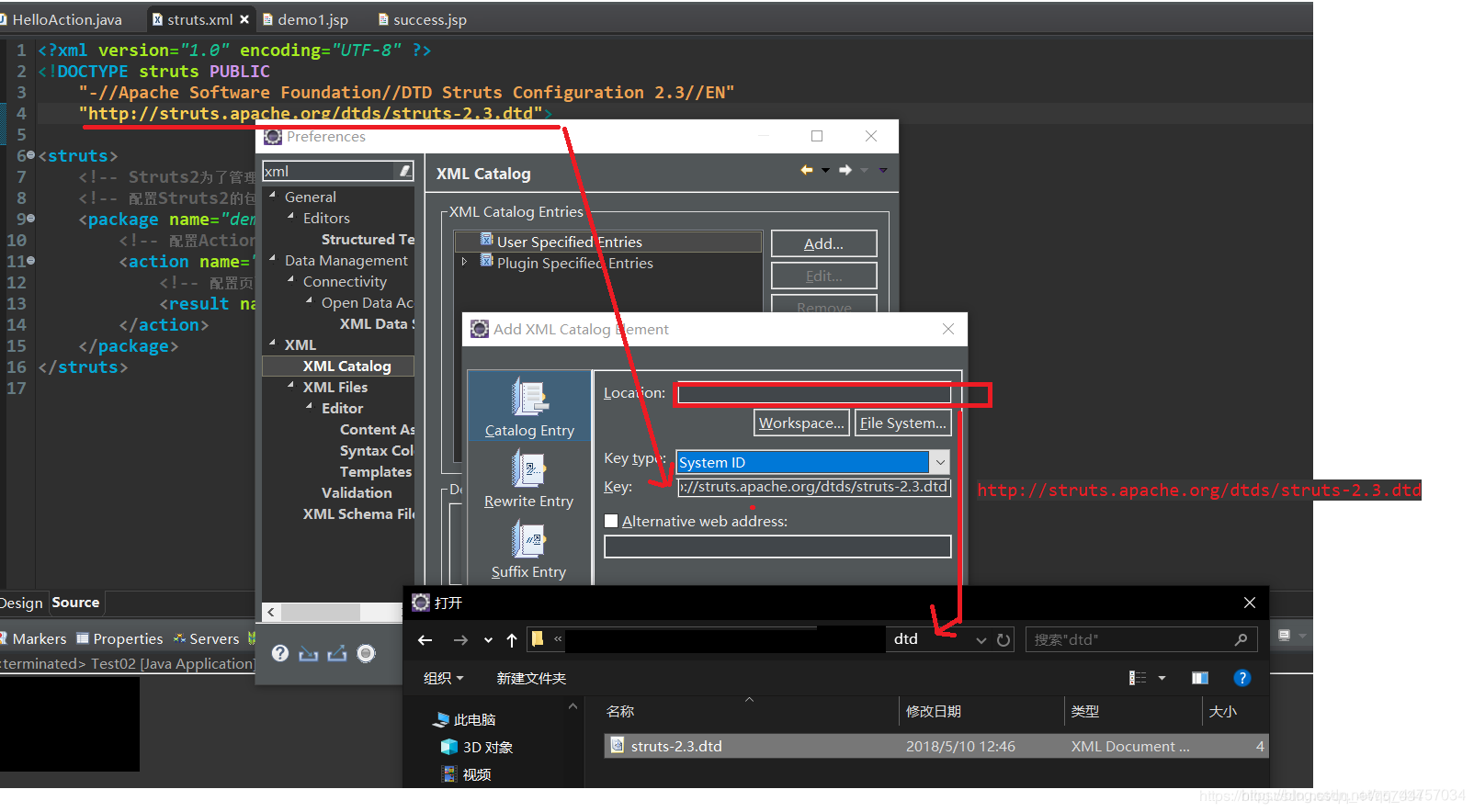Click the back arrow in XML Catalog header
The height and width of the screenshot is (812, 1474).
pos(807,170)
